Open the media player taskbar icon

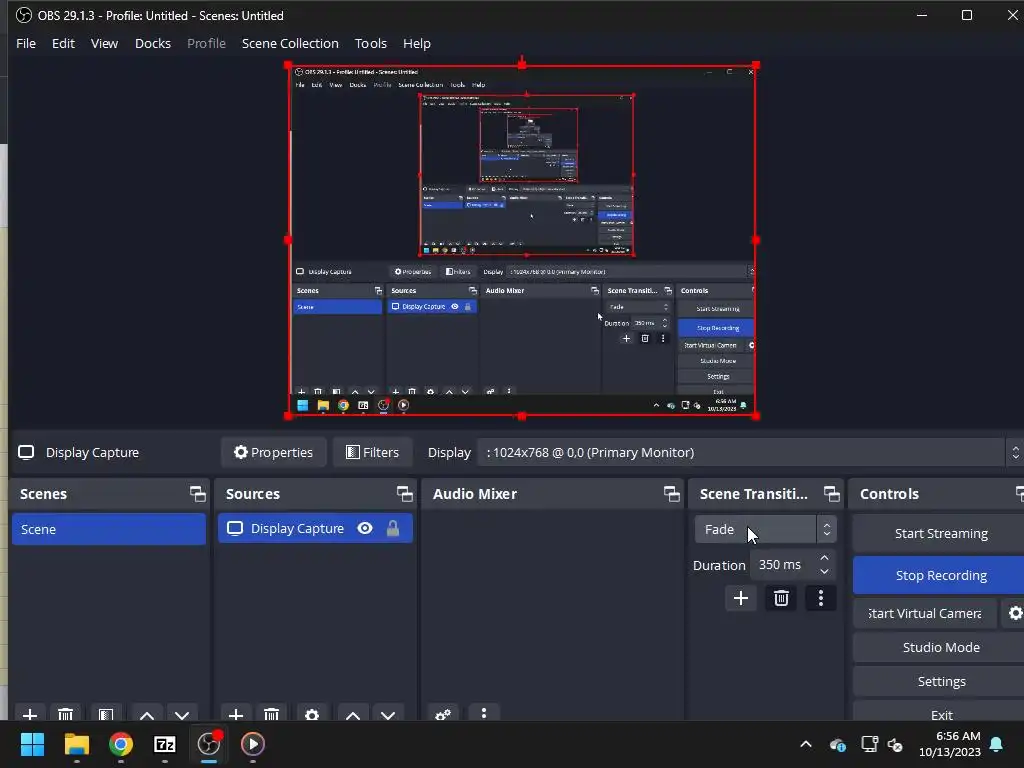(253, 744)
